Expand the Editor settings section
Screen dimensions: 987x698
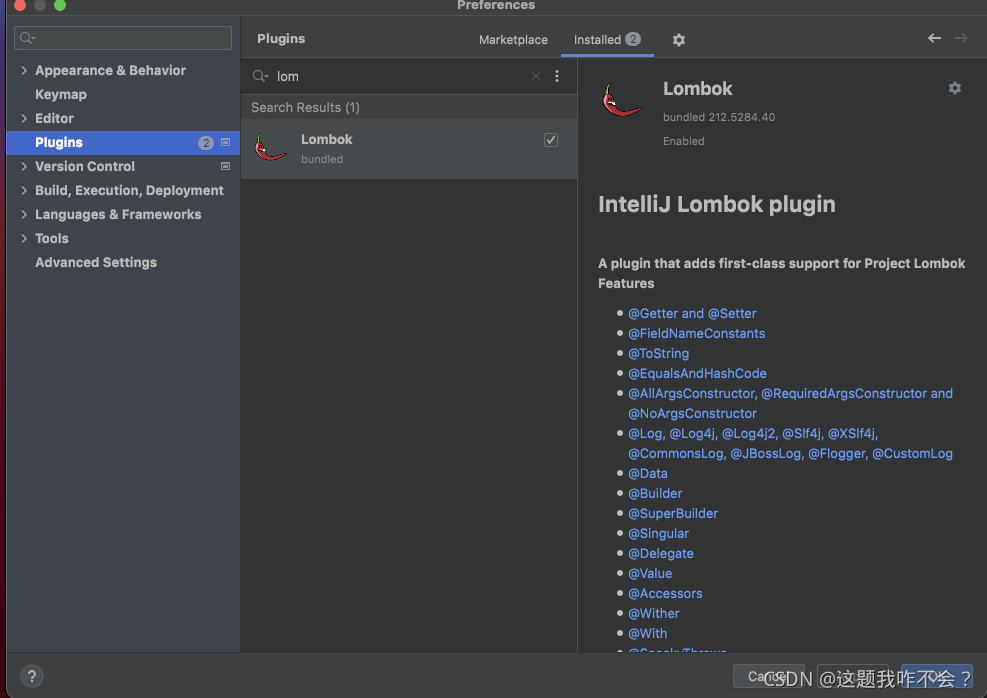tap(24, 118)
